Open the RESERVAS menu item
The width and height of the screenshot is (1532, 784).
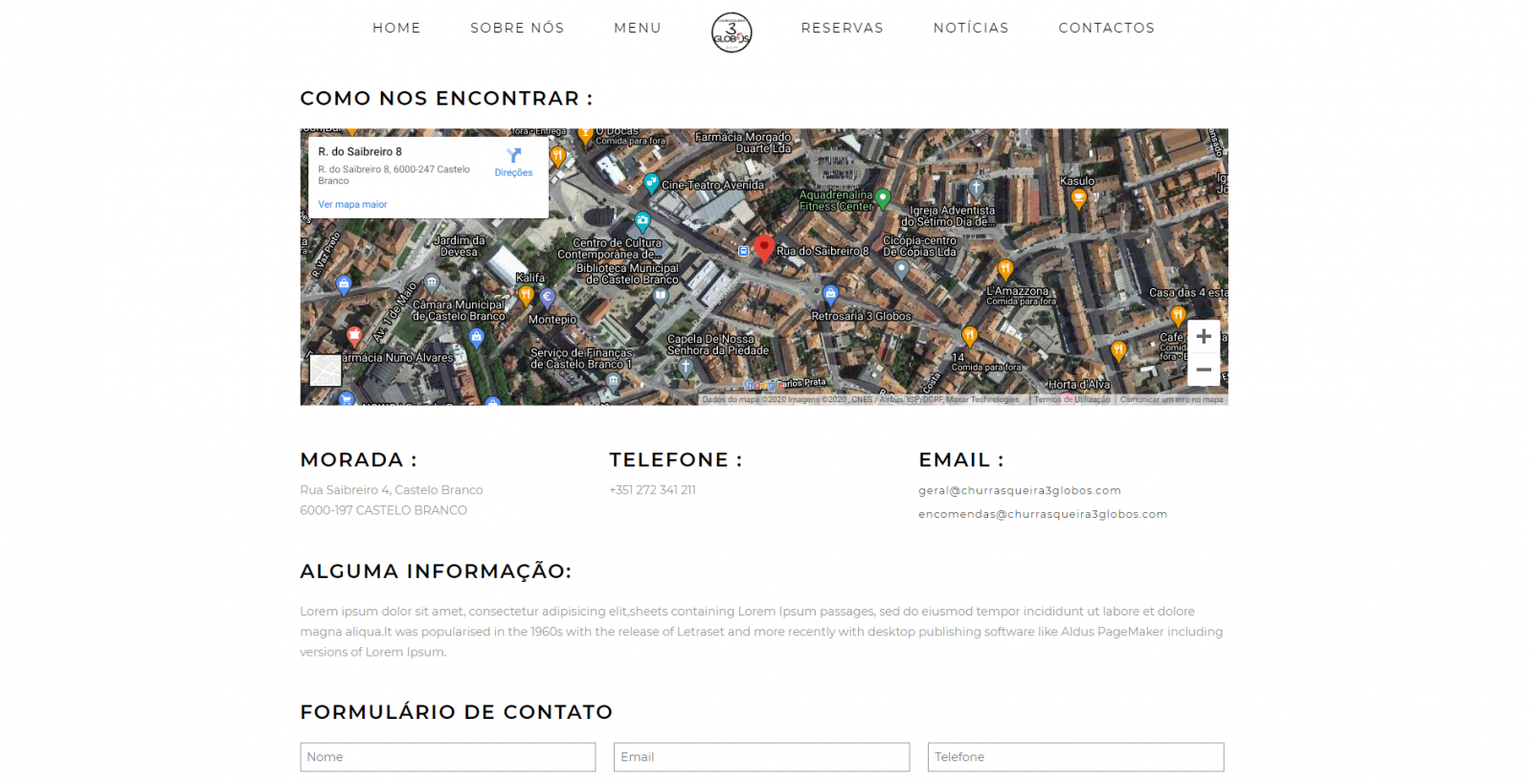[843, 28]
